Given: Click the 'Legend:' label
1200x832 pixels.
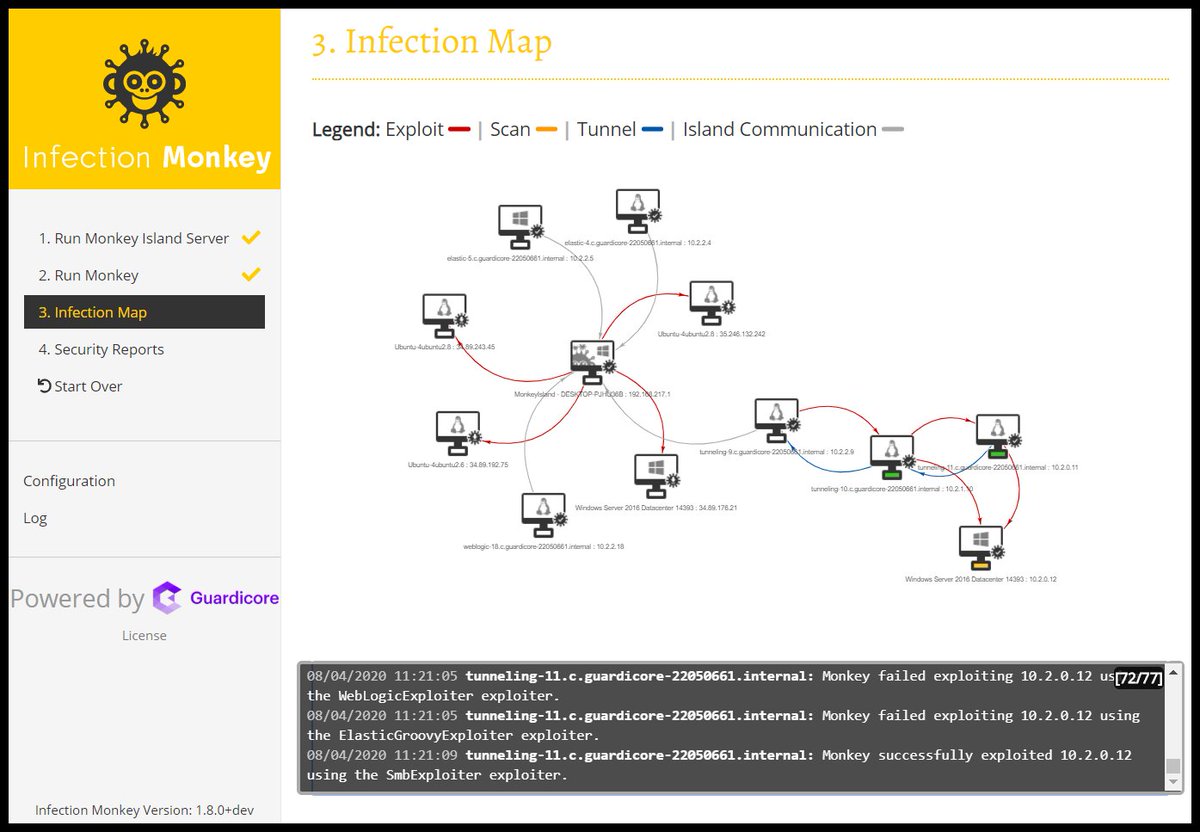Looking at the screenshot, I should (x=346, y=129).
